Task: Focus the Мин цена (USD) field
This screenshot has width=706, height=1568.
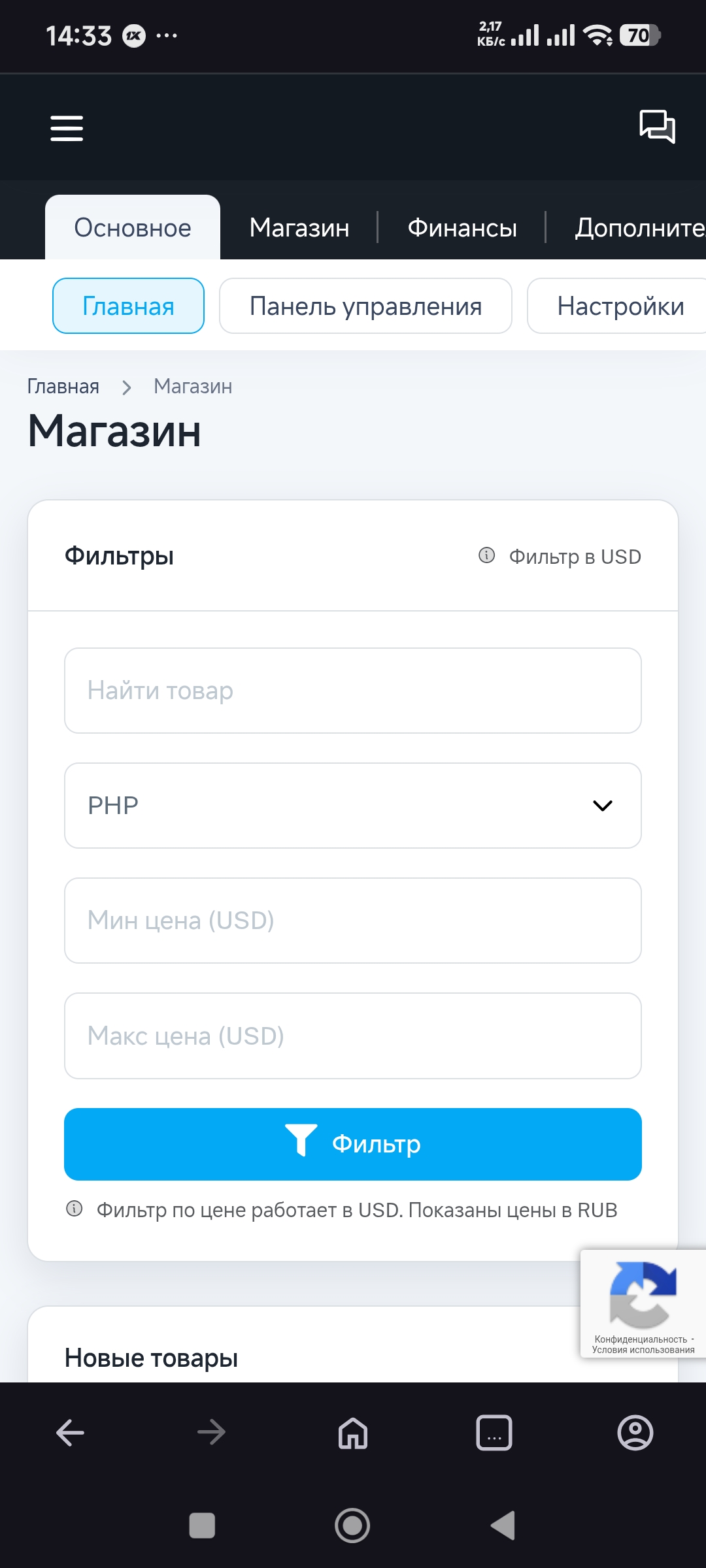Action: [353, 921]
